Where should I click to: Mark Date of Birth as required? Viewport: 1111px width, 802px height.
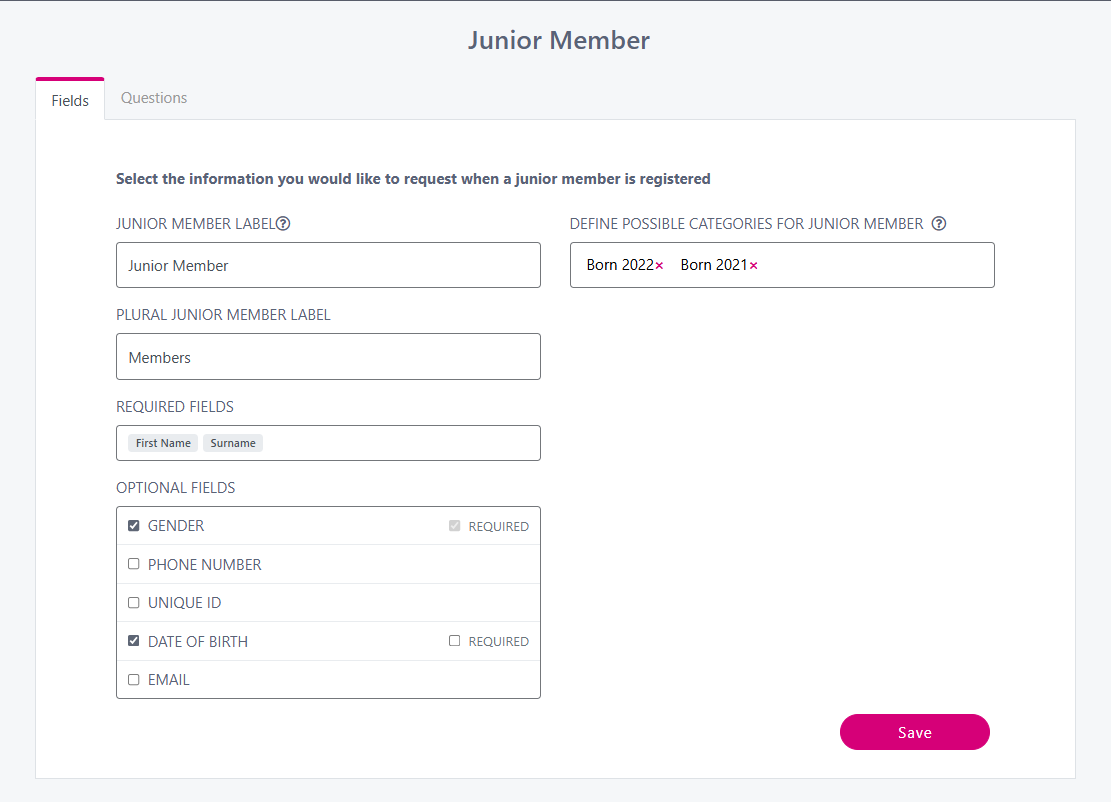click(454, 641)
